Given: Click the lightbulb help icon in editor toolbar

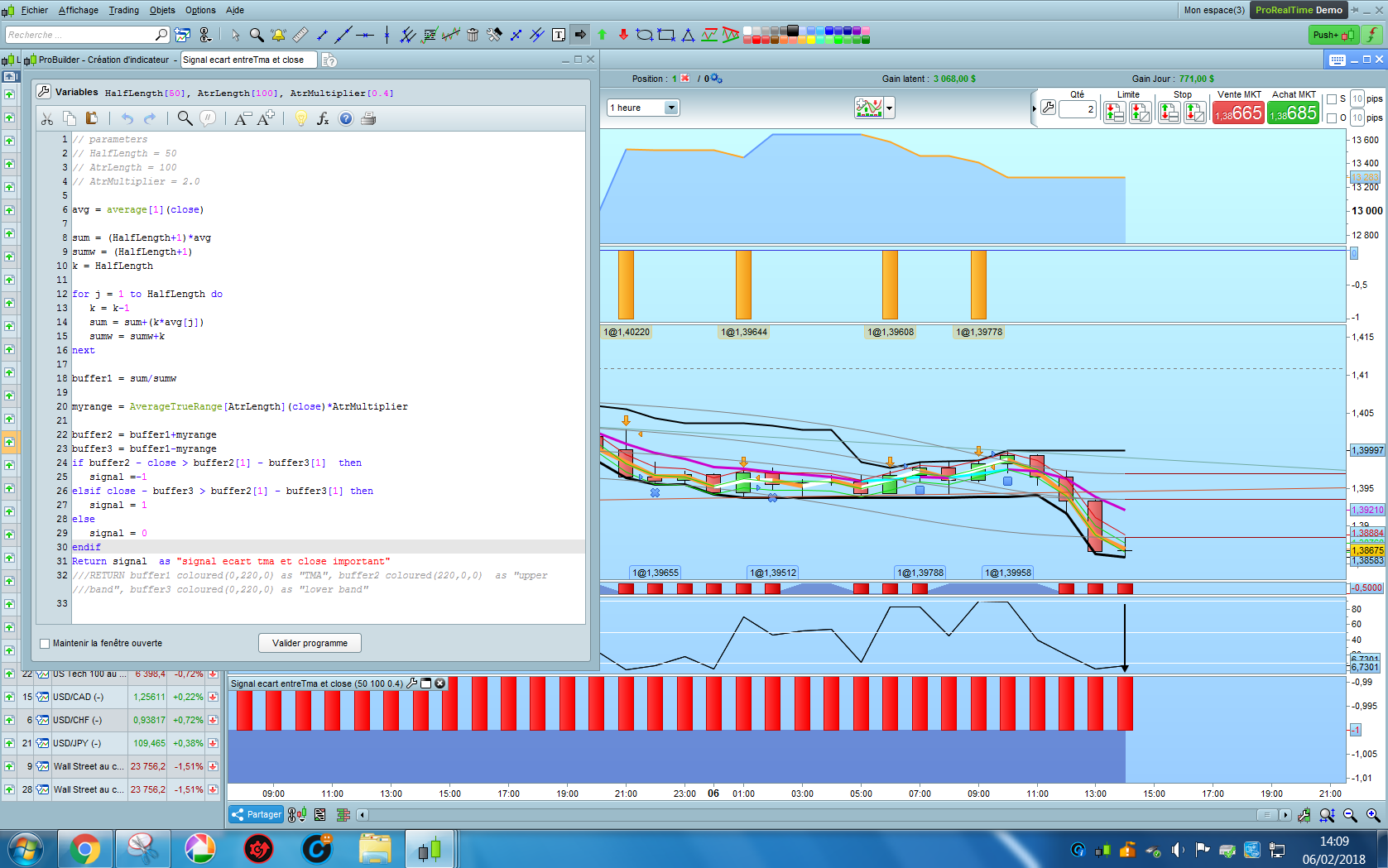Looking at the screenshot, I should 300,118.
